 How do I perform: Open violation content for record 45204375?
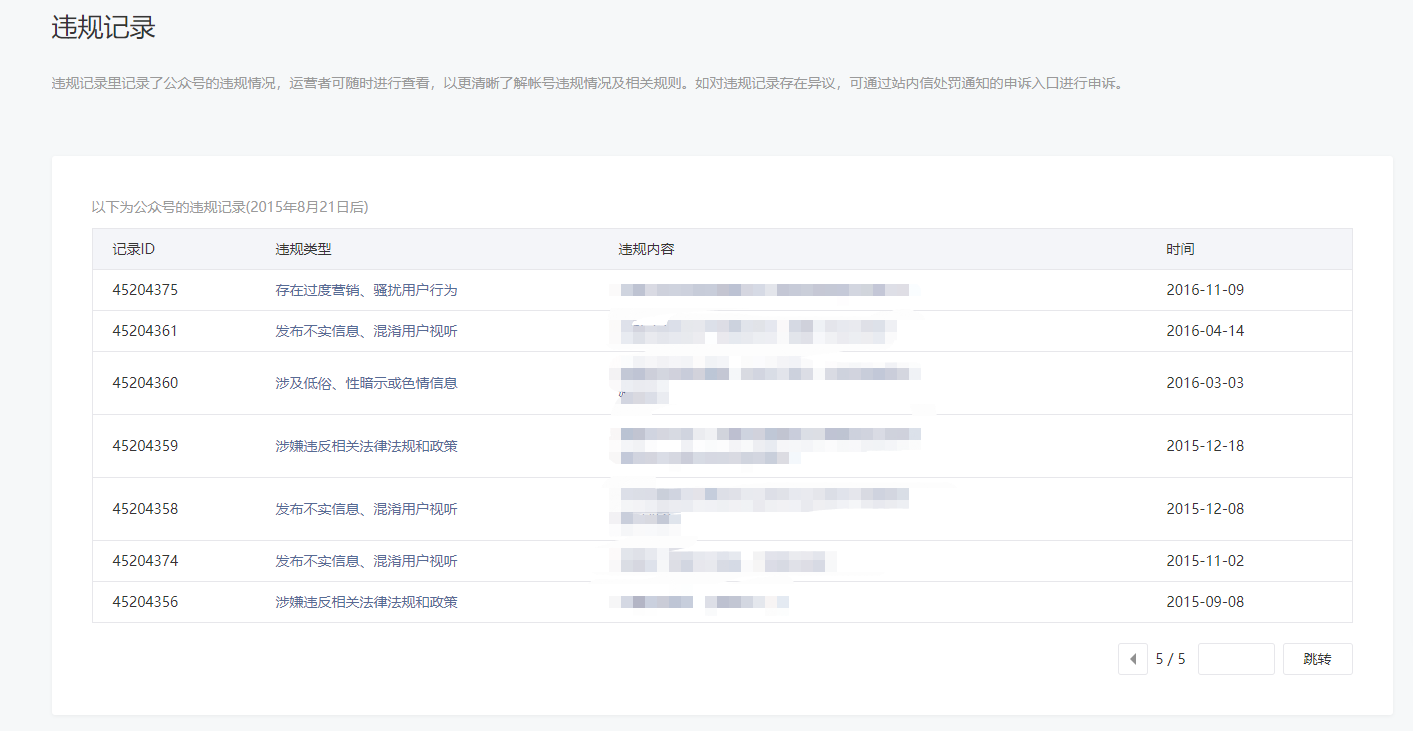pyautogui.click(x=765, y=290)
